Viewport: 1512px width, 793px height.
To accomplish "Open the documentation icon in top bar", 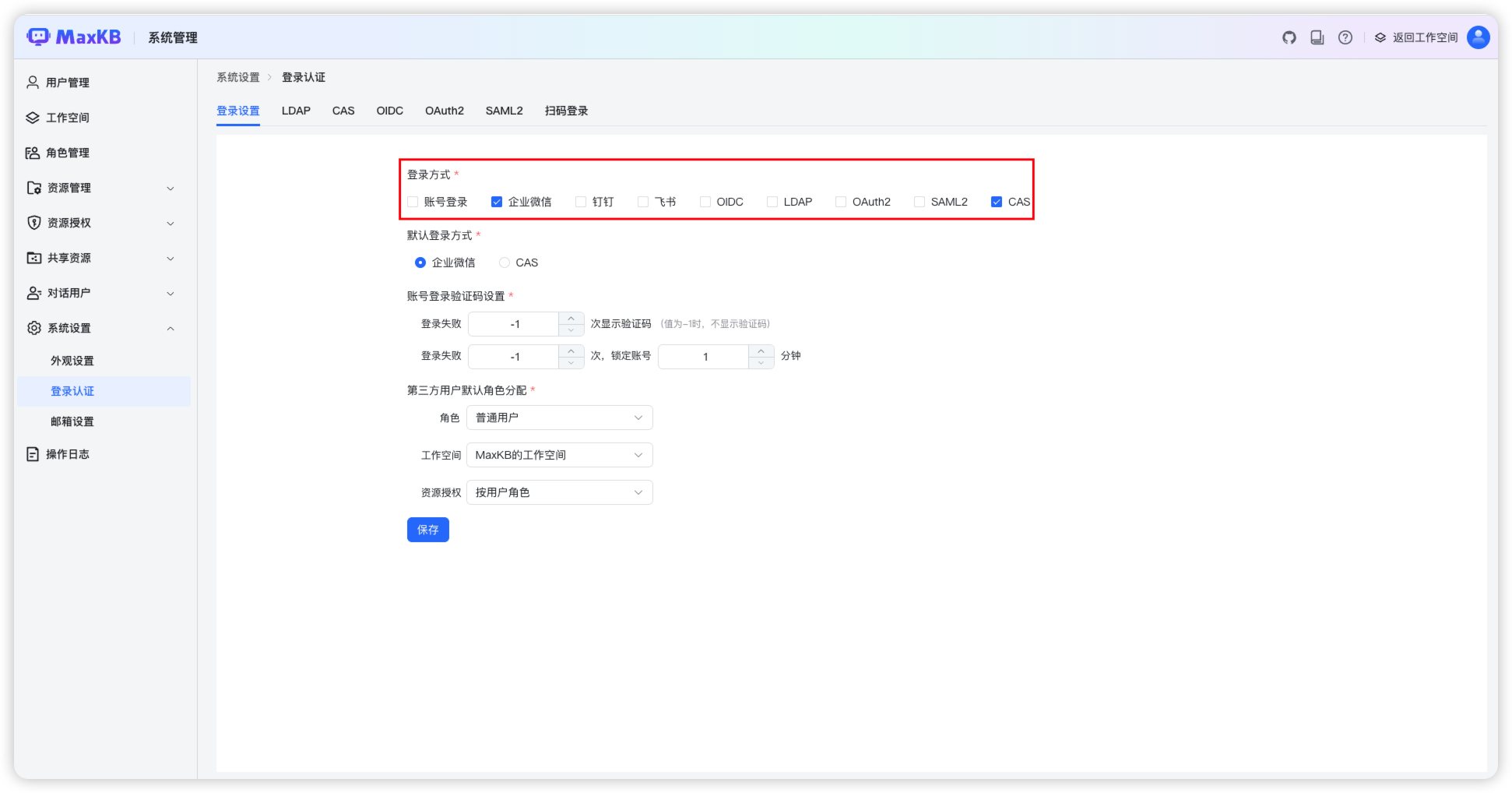I will pos(1317,37).
